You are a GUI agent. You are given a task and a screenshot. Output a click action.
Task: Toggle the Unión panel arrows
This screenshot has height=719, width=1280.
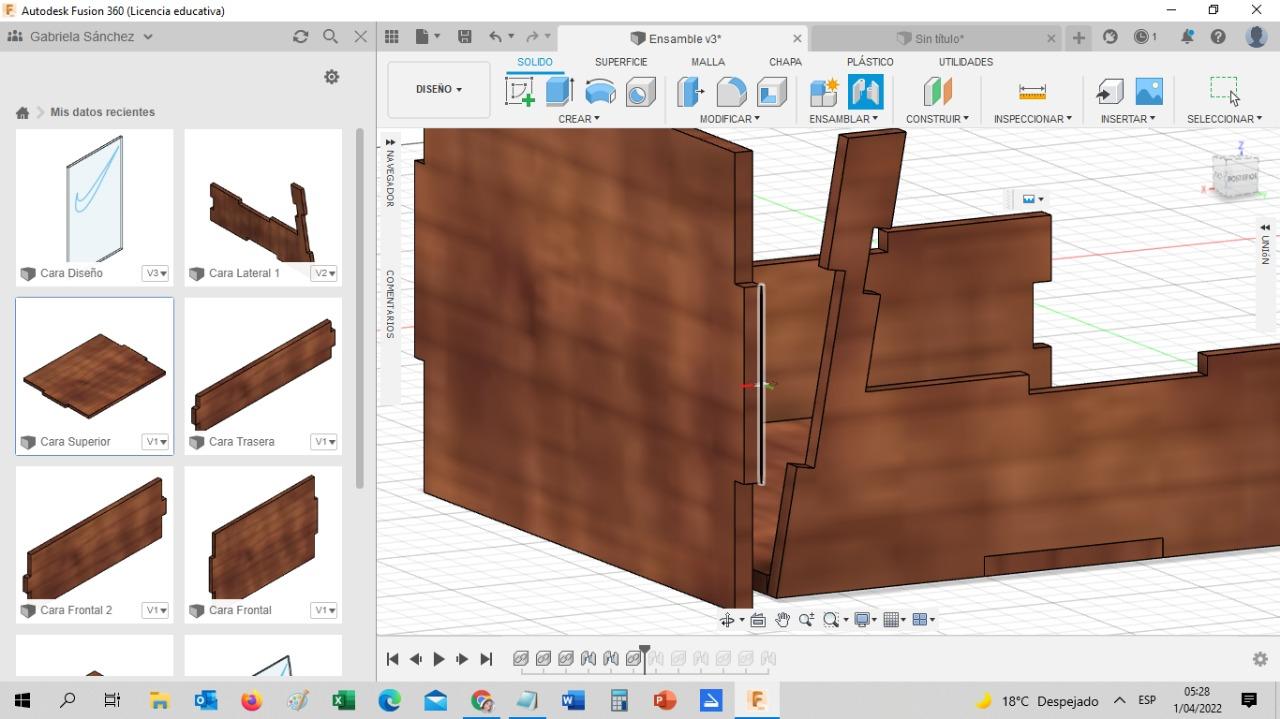pyautogui.click(x=1265, y=228)
